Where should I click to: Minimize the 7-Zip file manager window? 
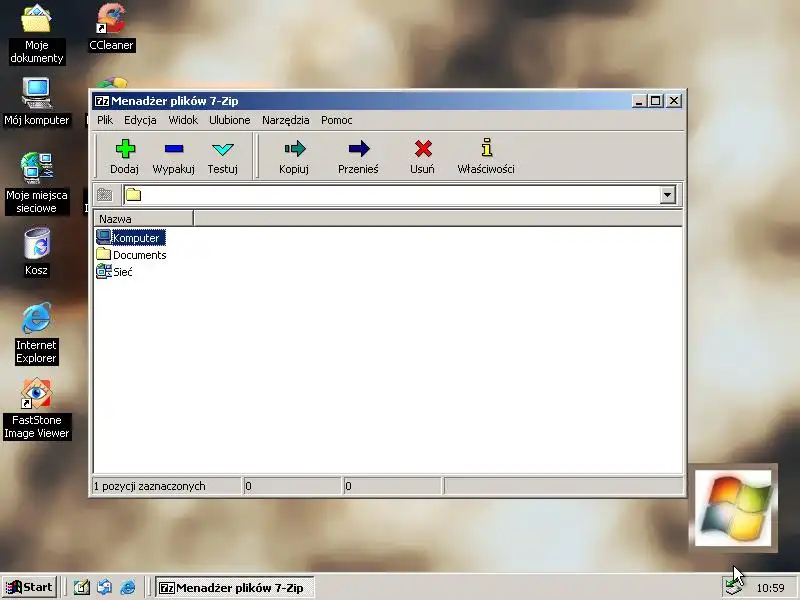639,101
